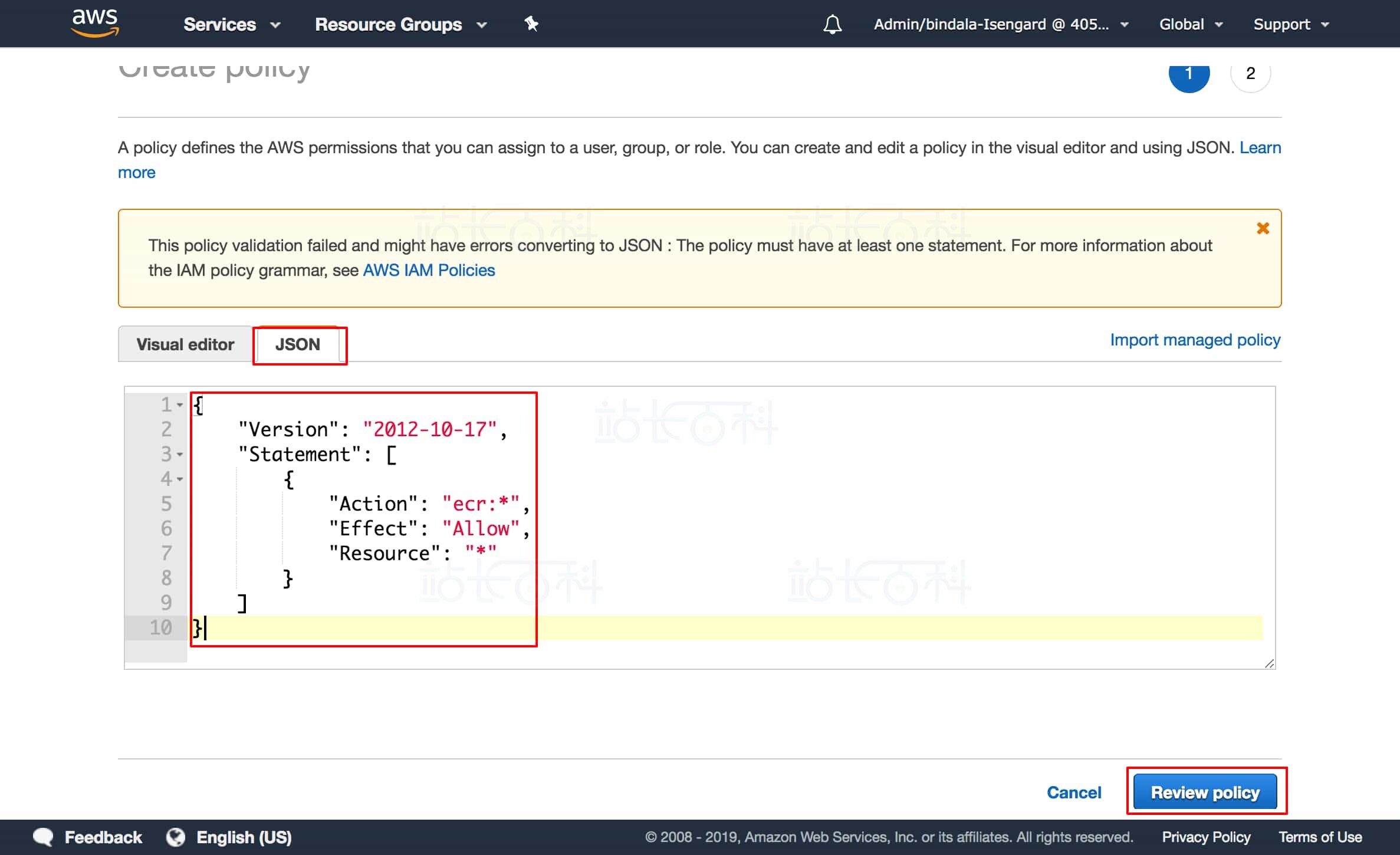This screenshot has width=1400, height=855.
Task: Switch to the Visual editor tab
Action: pos(185,344)
